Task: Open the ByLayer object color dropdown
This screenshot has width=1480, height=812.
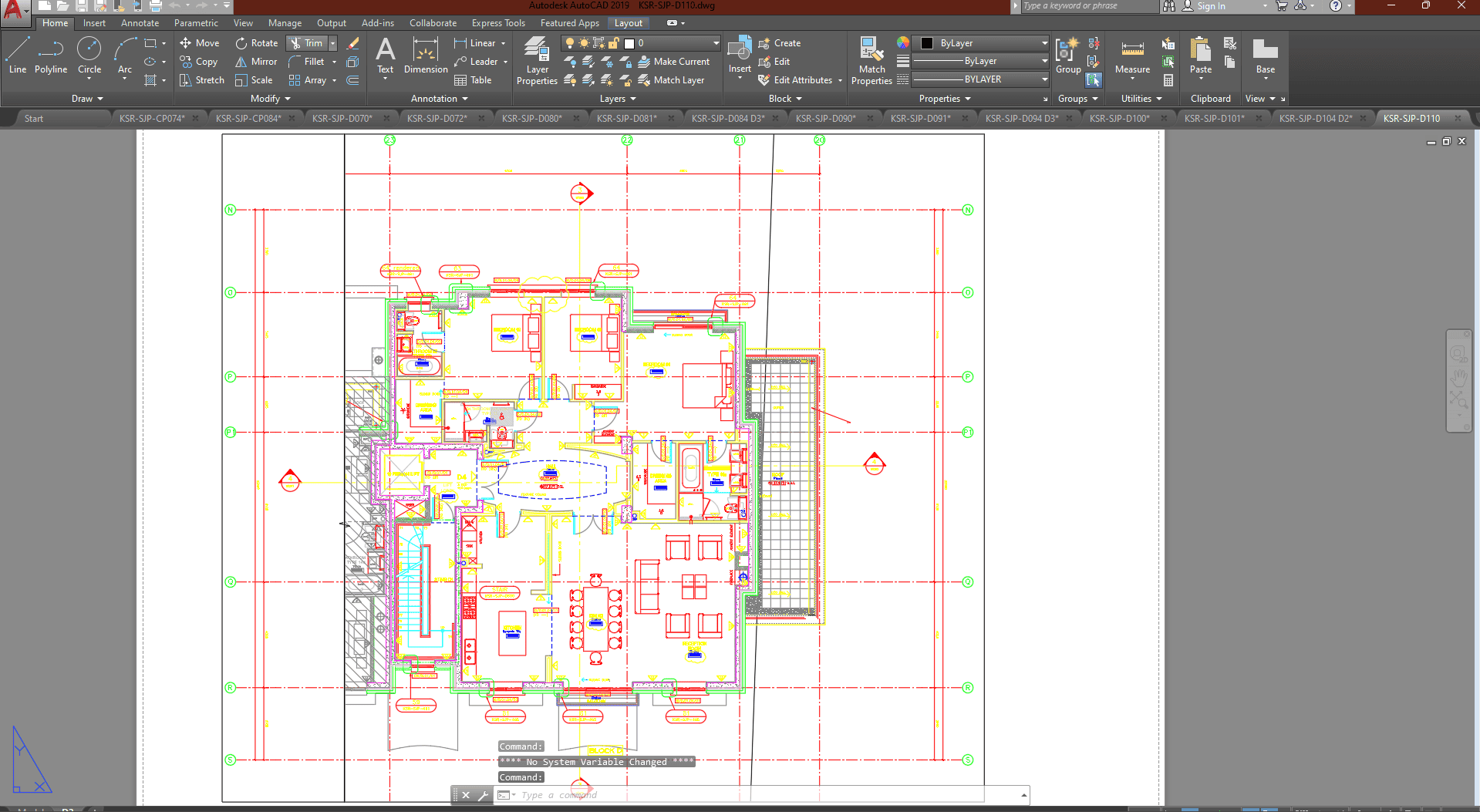Action: pyautogui.click(x=979, y=43)
